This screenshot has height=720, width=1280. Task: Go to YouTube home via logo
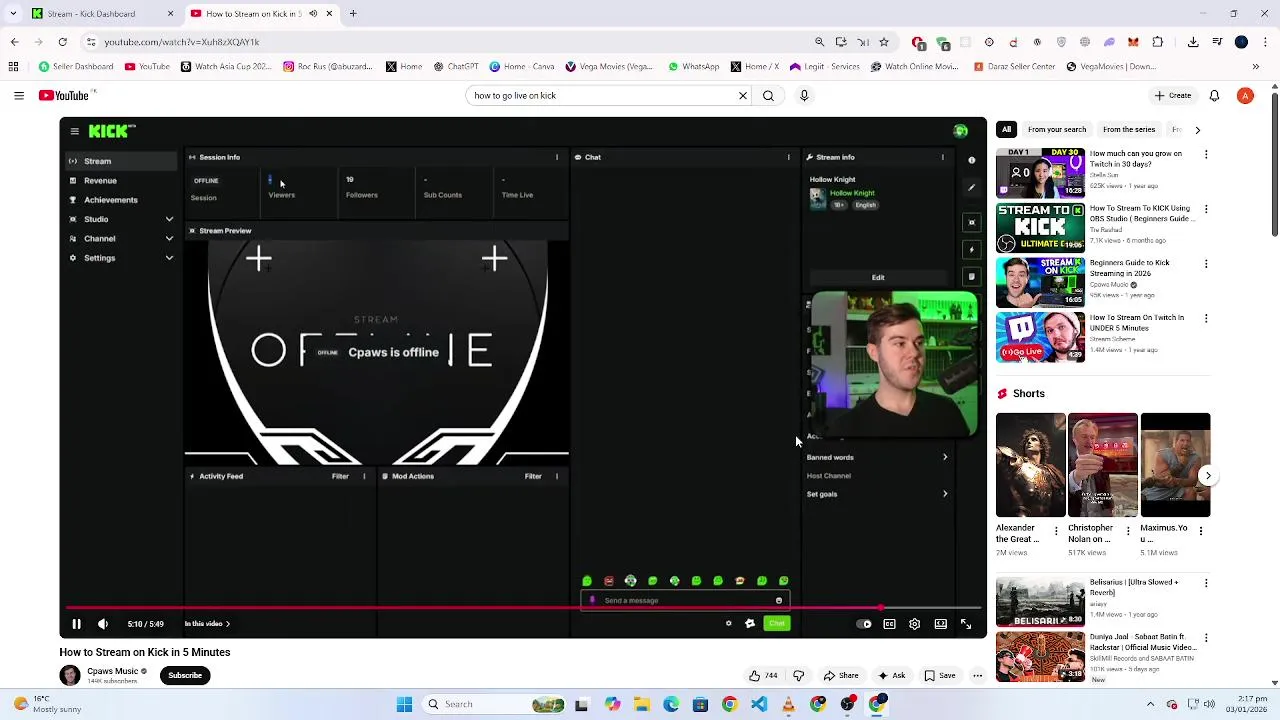tap(66, 96)
